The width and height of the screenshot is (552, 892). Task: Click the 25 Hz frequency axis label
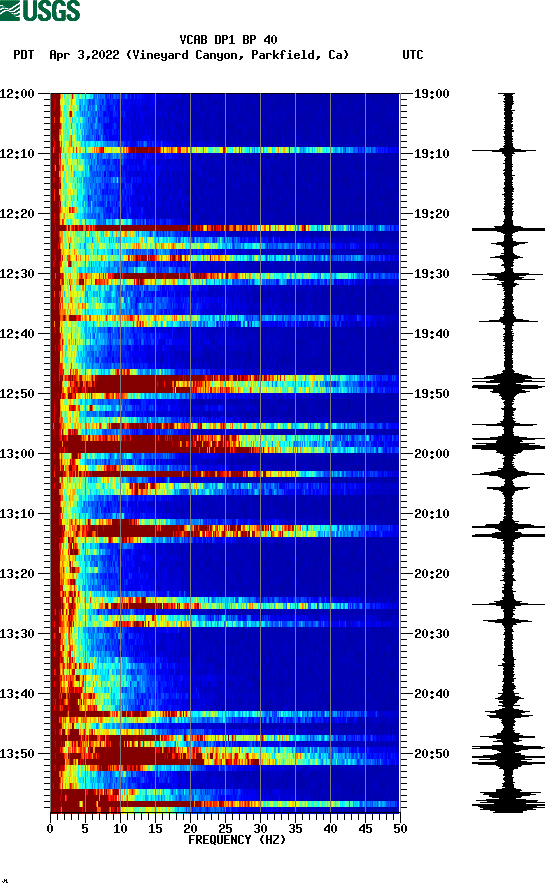pos(225,829)
